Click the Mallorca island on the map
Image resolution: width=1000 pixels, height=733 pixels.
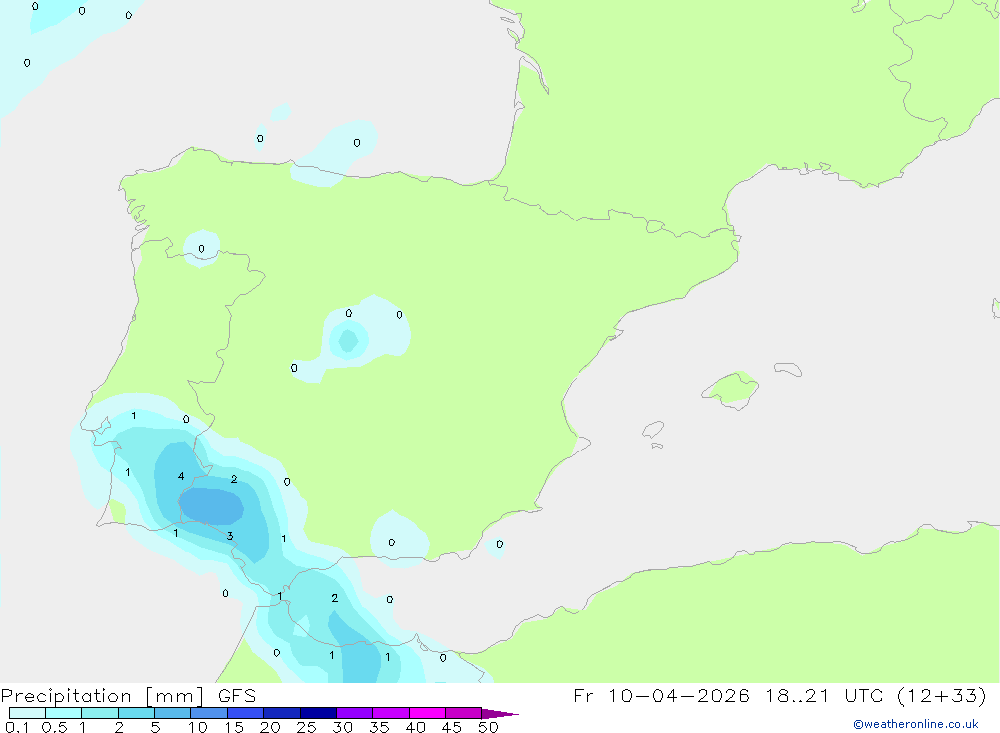(x=731, y=389)
